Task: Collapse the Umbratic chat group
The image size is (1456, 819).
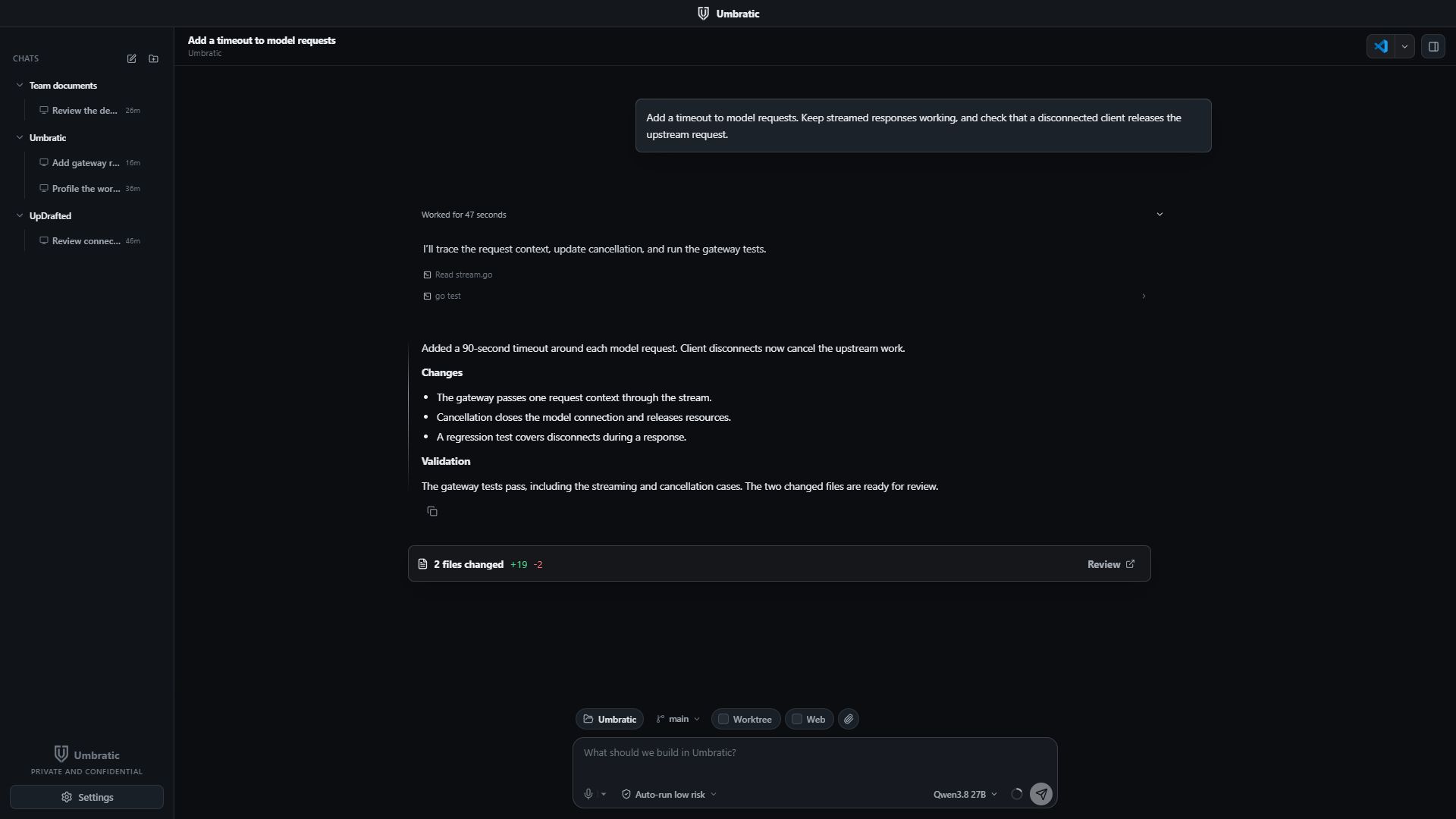Action: (20, 138)
